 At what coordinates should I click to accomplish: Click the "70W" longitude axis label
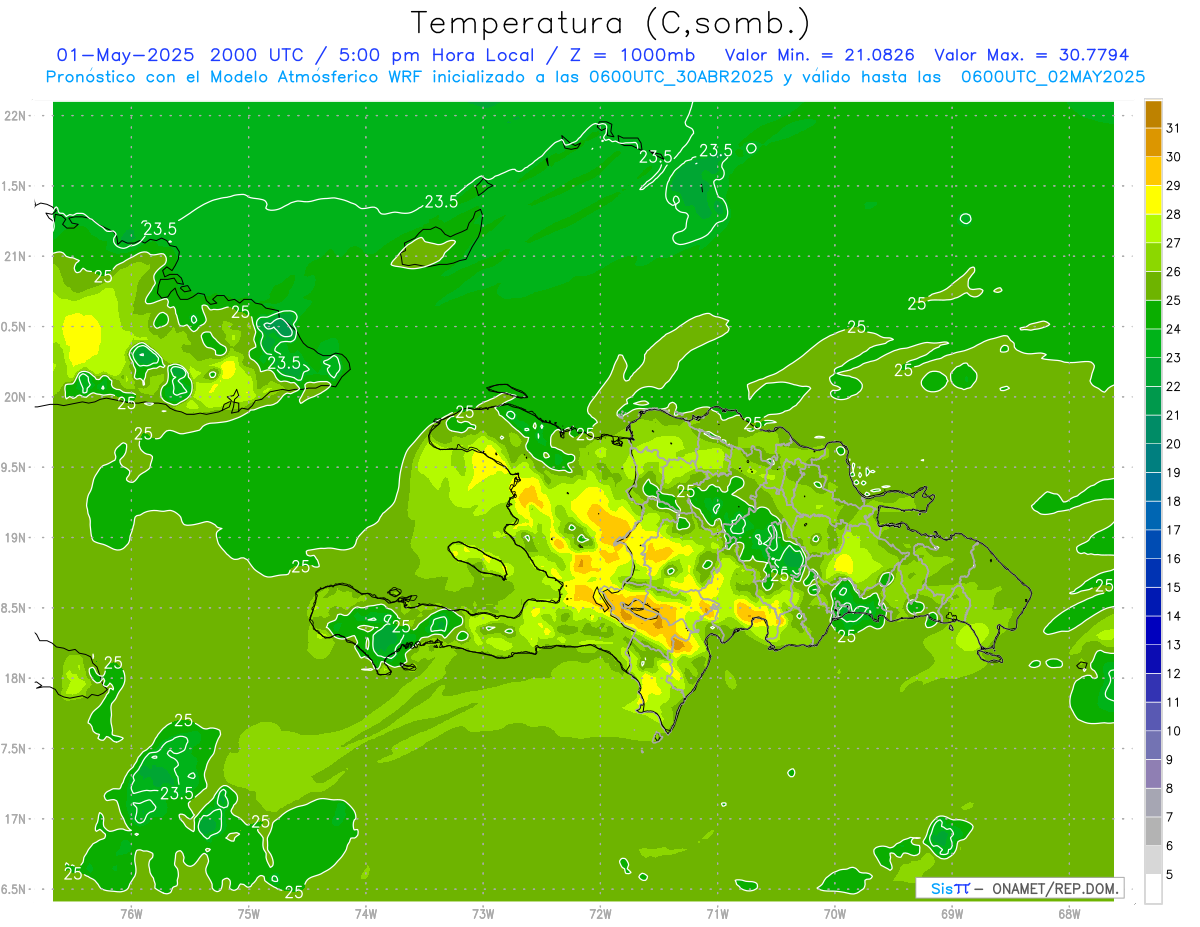pyautogui.click(x=835, y=915)
